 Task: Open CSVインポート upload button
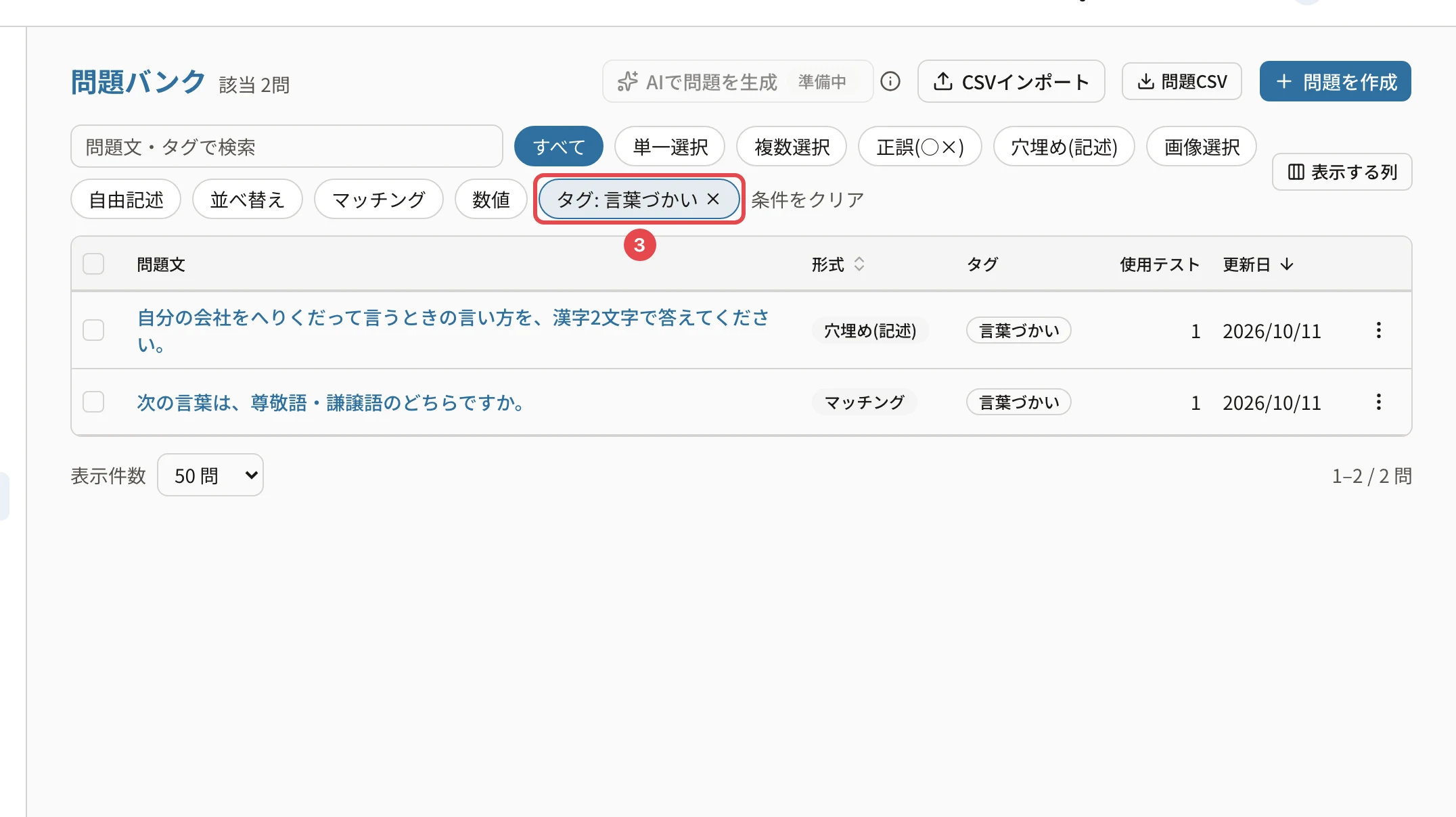tap(1011, 81)
